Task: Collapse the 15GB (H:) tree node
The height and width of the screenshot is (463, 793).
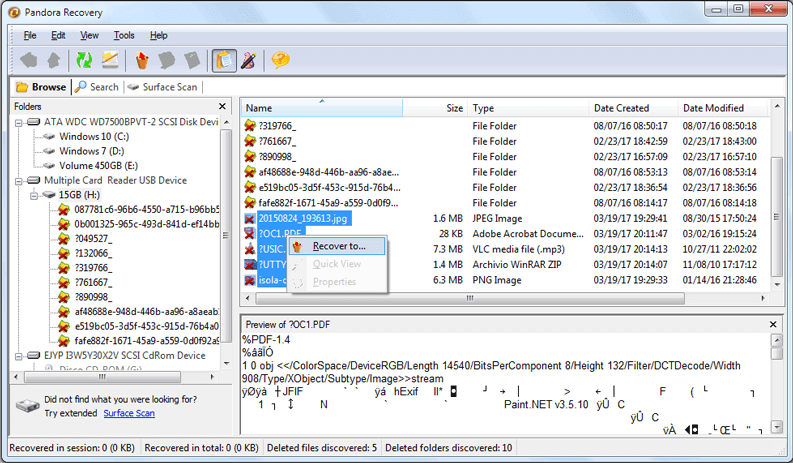Action: coord(34,195)
